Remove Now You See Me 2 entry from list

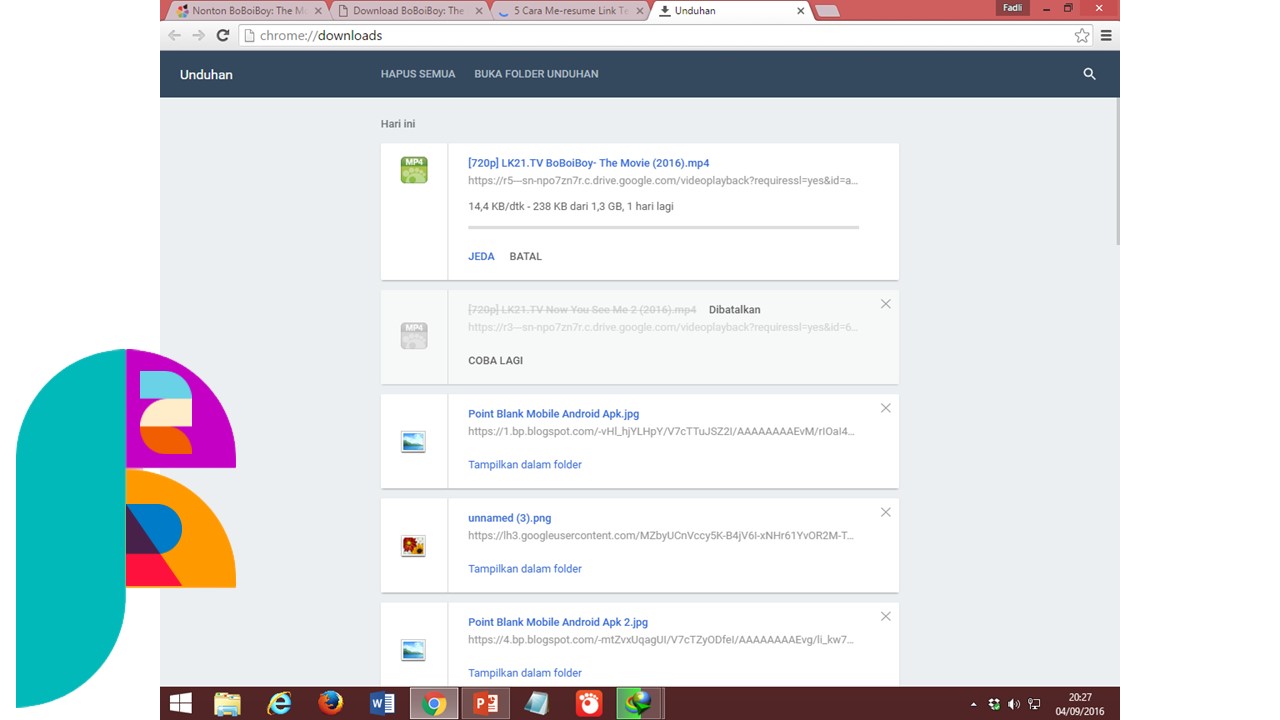click(x=885, y=304)
